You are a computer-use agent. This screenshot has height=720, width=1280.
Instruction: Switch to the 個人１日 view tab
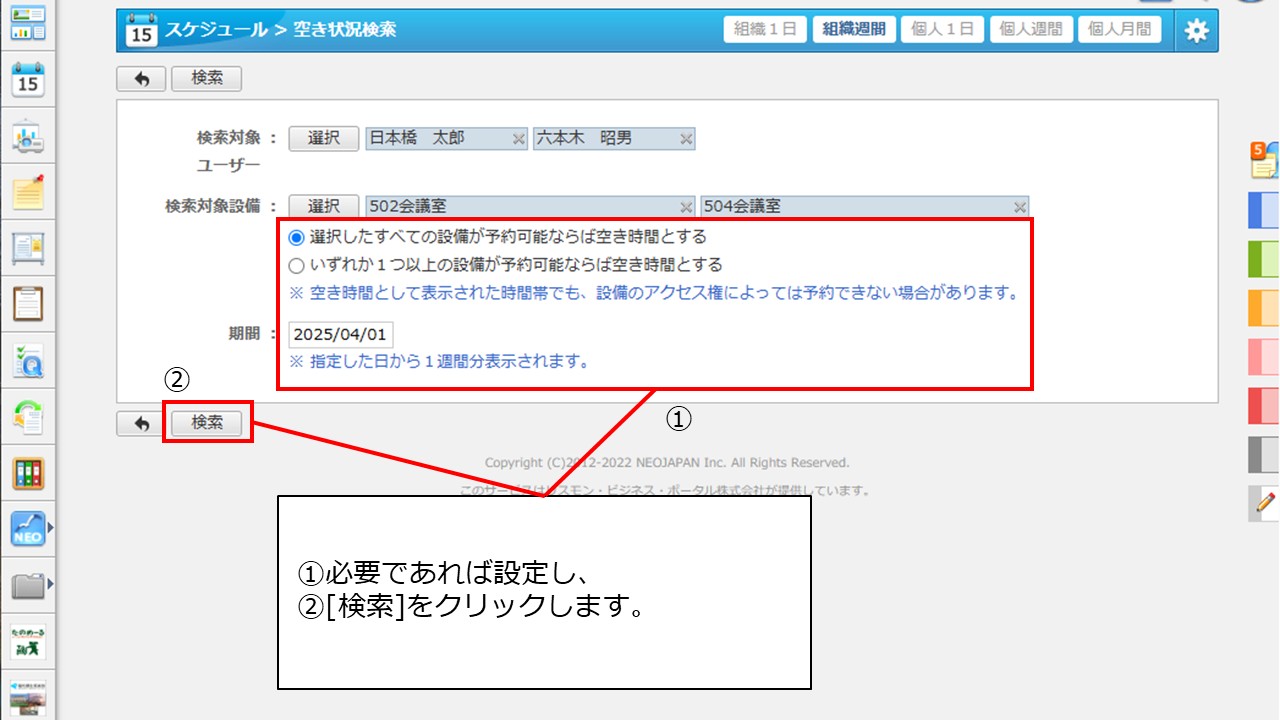click(x=942, y=29)
